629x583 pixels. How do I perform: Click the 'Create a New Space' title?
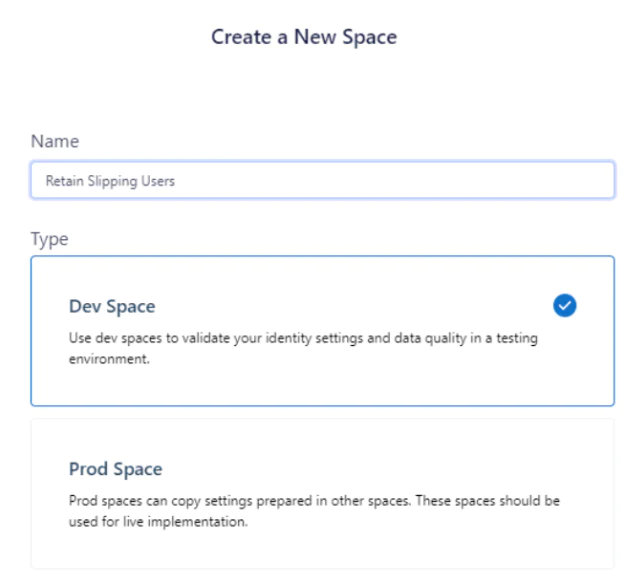304,37
